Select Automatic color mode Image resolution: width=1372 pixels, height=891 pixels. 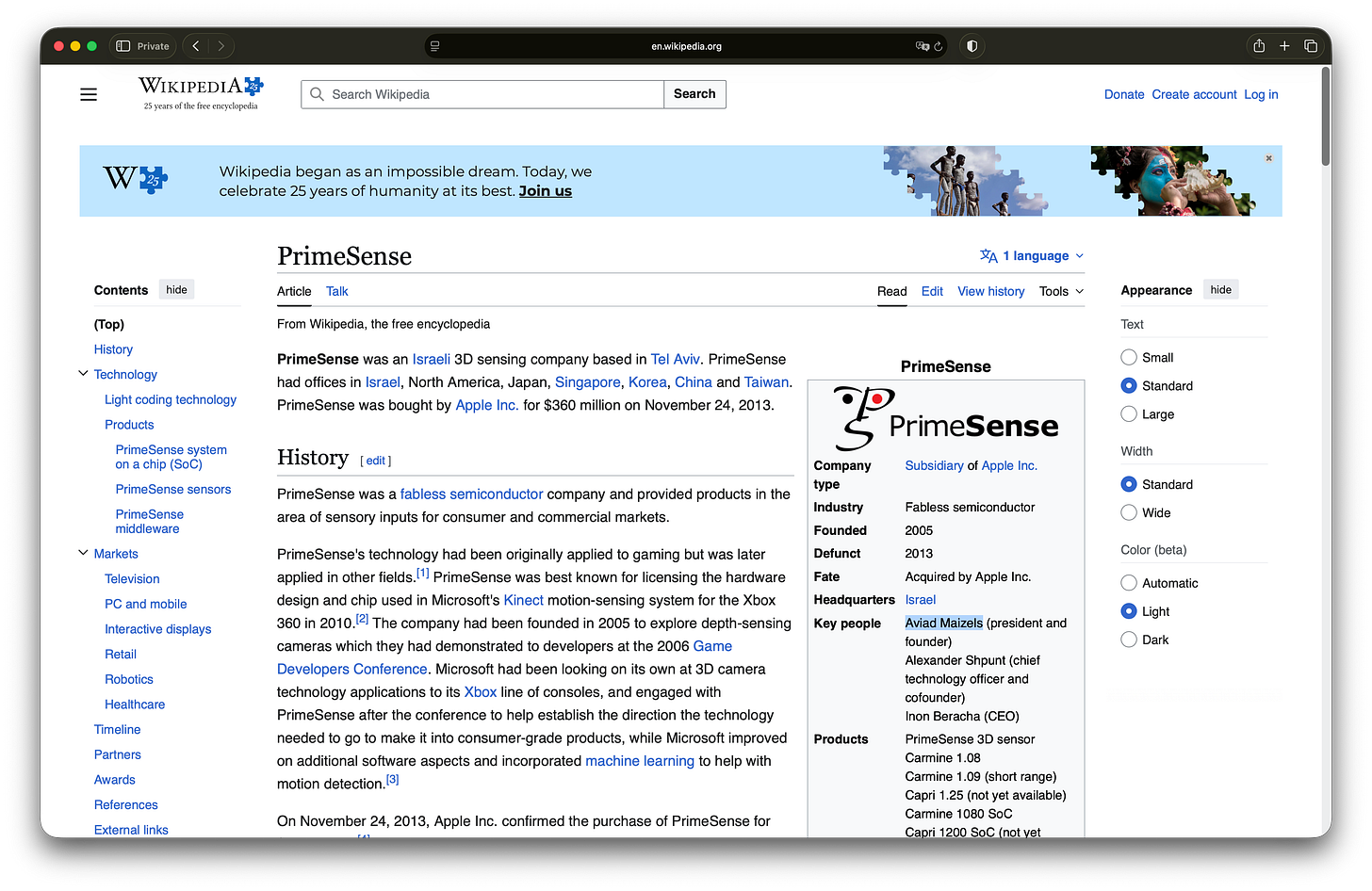tap(1129, 584)
